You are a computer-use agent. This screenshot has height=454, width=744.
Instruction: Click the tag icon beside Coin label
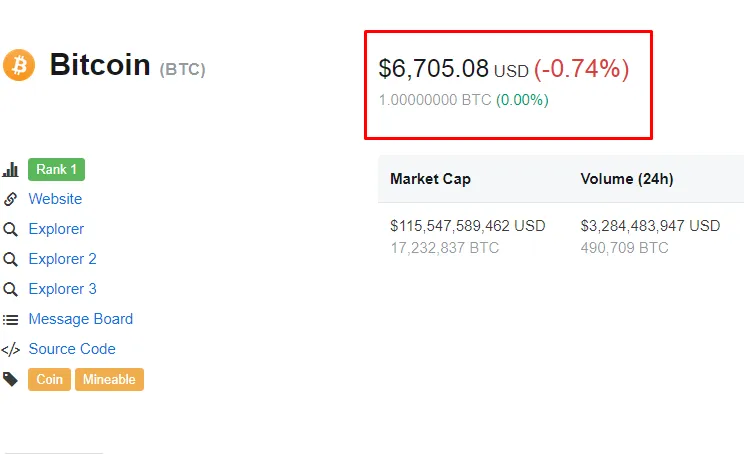point(10,379)
